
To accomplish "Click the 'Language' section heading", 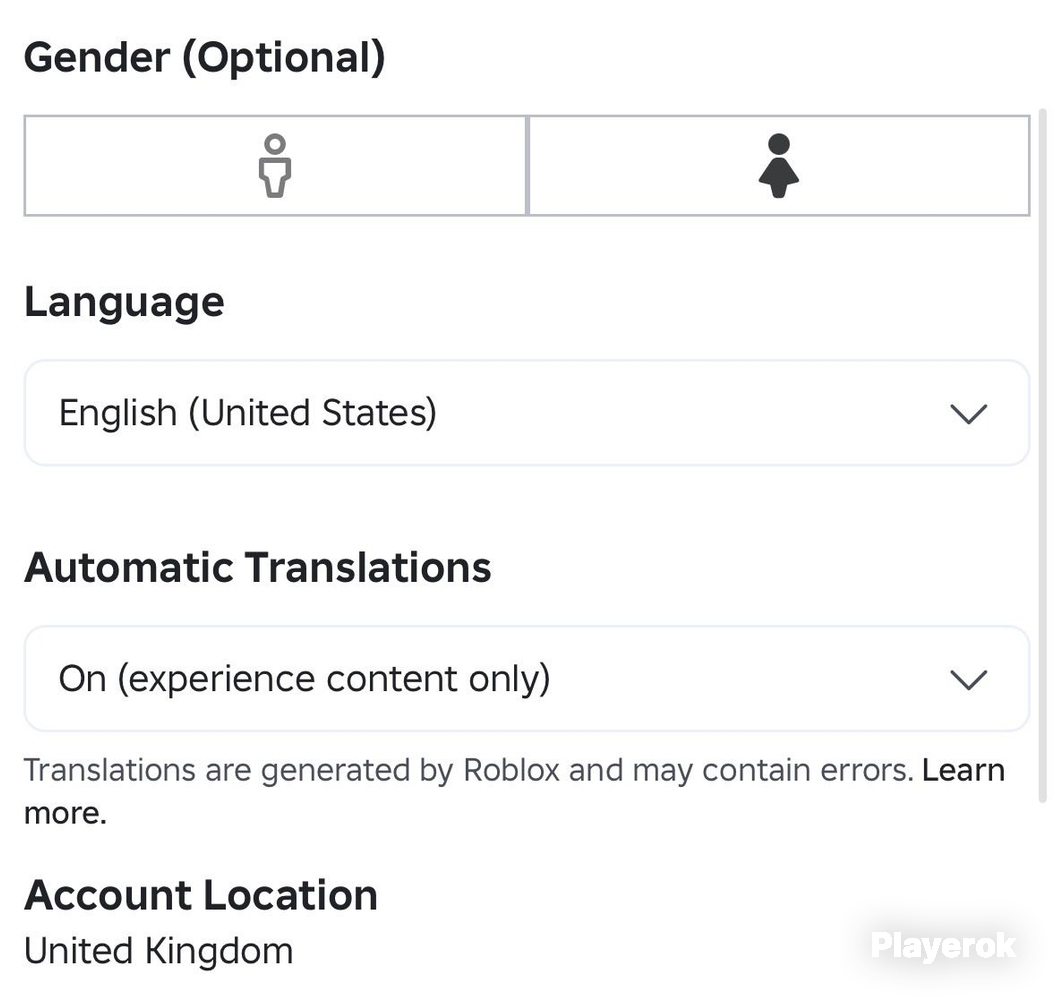I will (x=124, y=303).
